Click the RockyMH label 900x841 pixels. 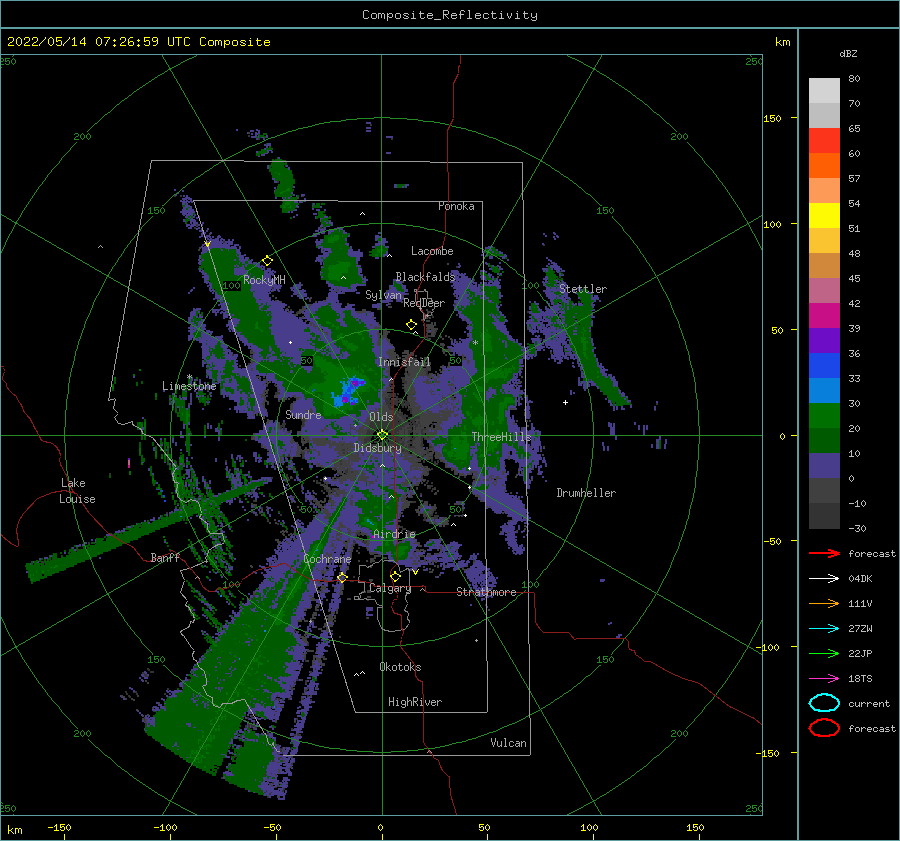[x=264, y=280]
